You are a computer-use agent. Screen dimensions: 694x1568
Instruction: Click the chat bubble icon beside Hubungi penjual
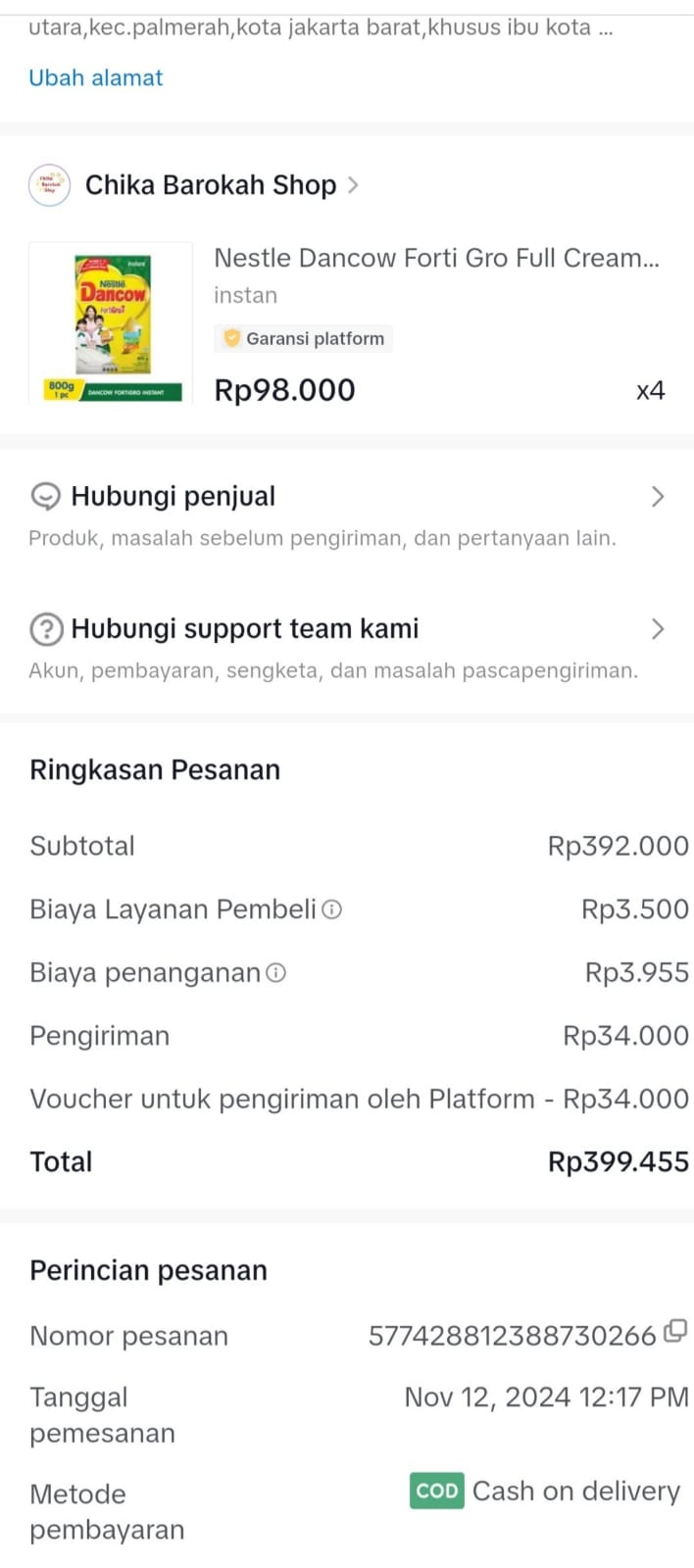pyautogui.click(x=45, y=497)
